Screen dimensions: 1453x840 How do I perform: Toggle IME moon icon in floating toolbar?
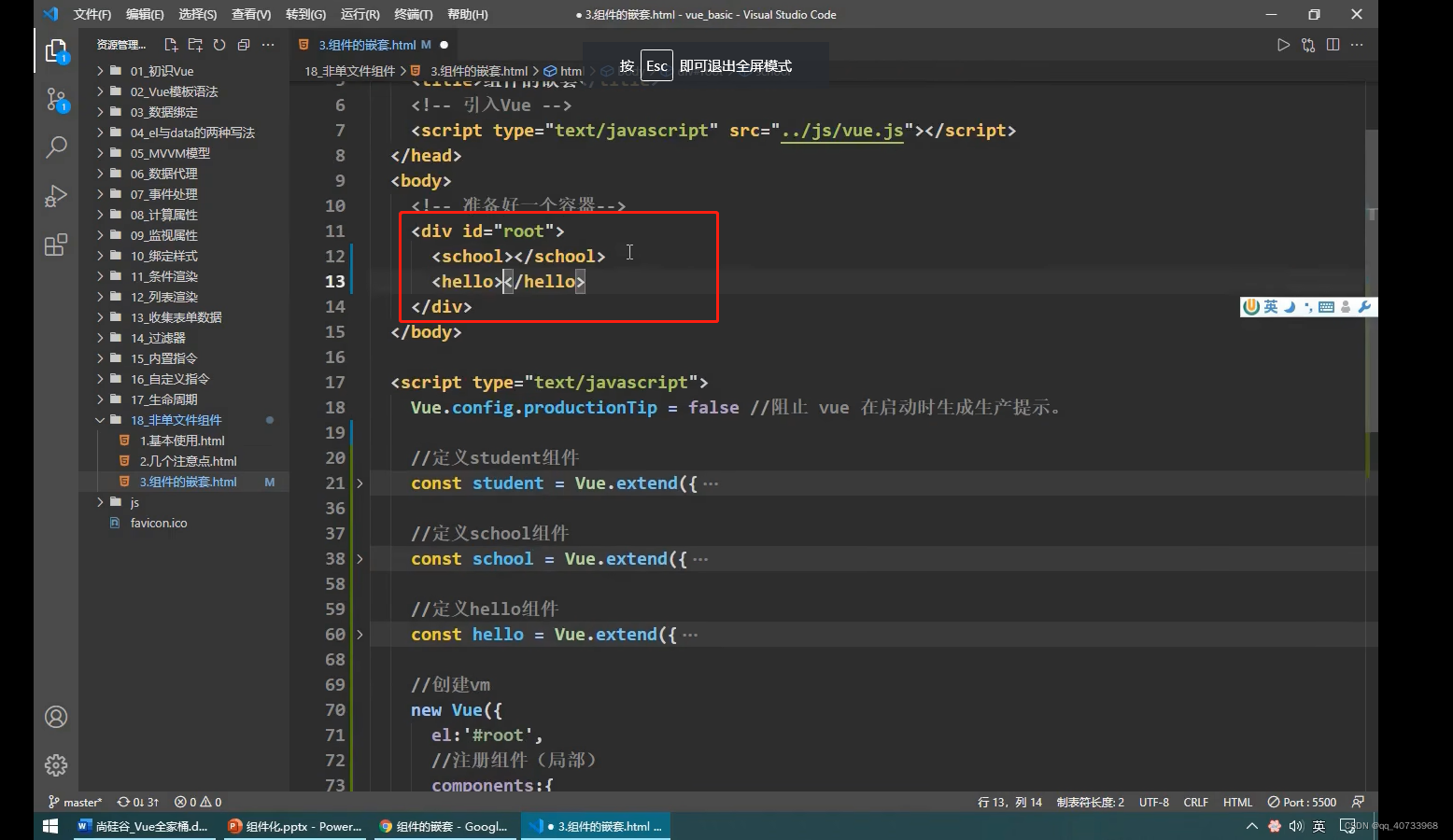click(x=1290, y=307)
